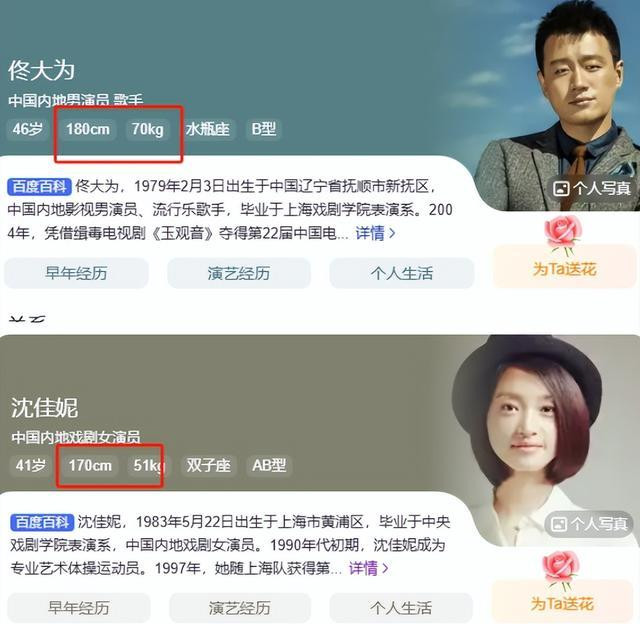Open 早年经历 tab under 佟大为
This screenshot has width=640, height=624.
76,273
